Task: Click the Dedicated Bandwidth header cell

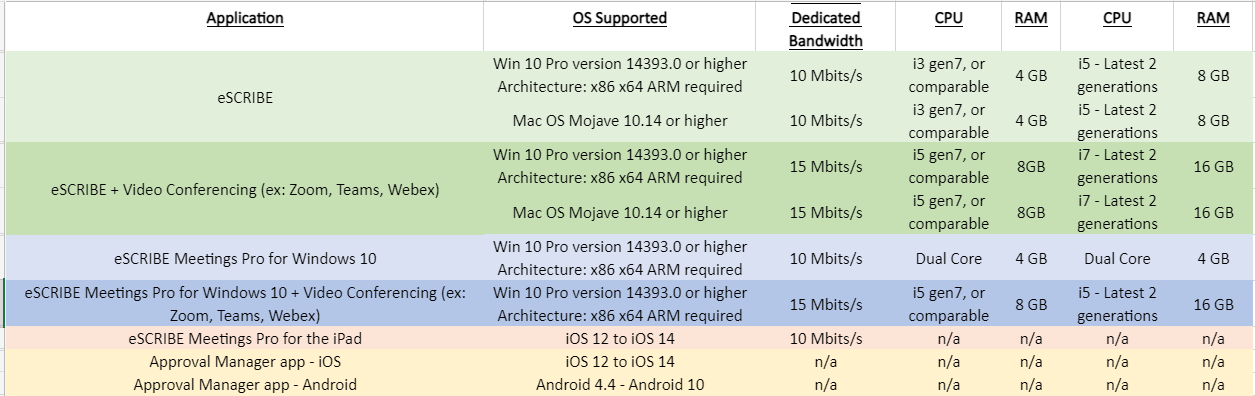Action: pos(825,29)
